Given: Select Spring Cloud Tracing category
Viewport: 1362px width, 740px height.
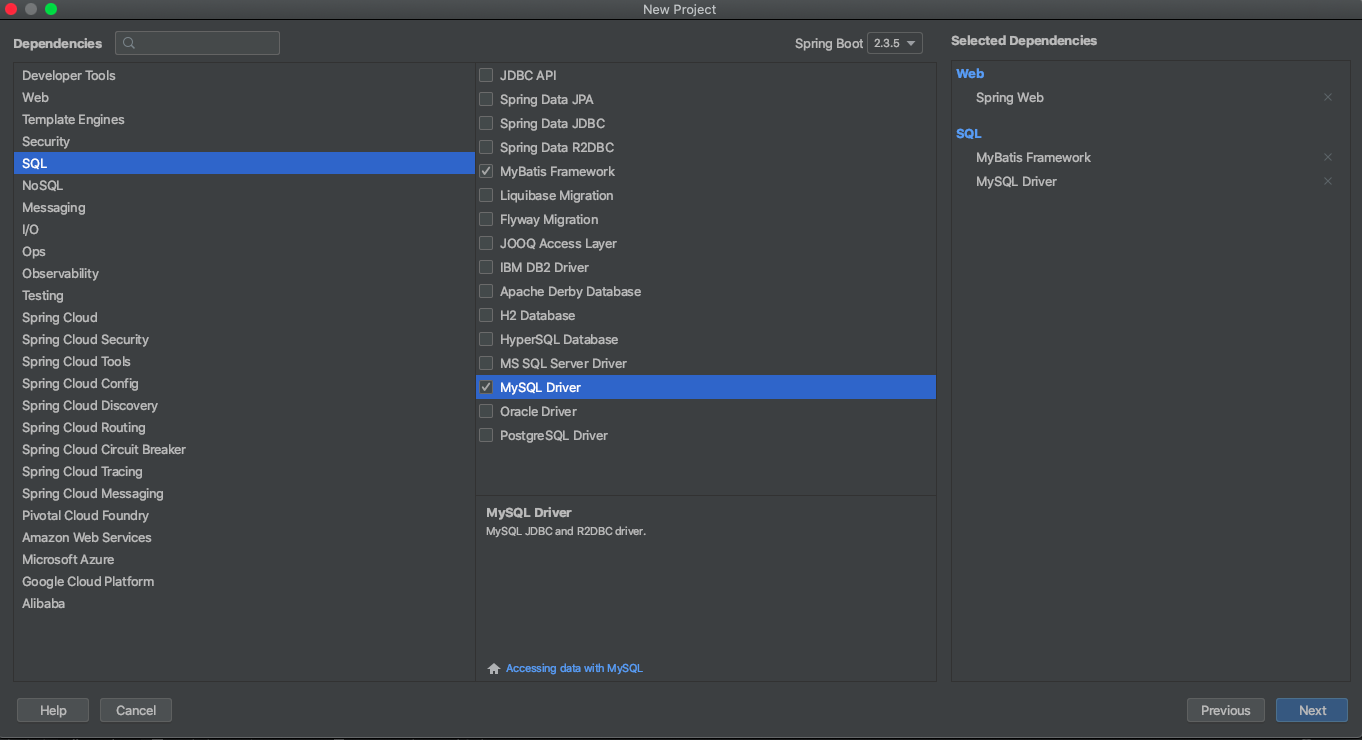Looking at the screenshot, I should coord(244,472).
